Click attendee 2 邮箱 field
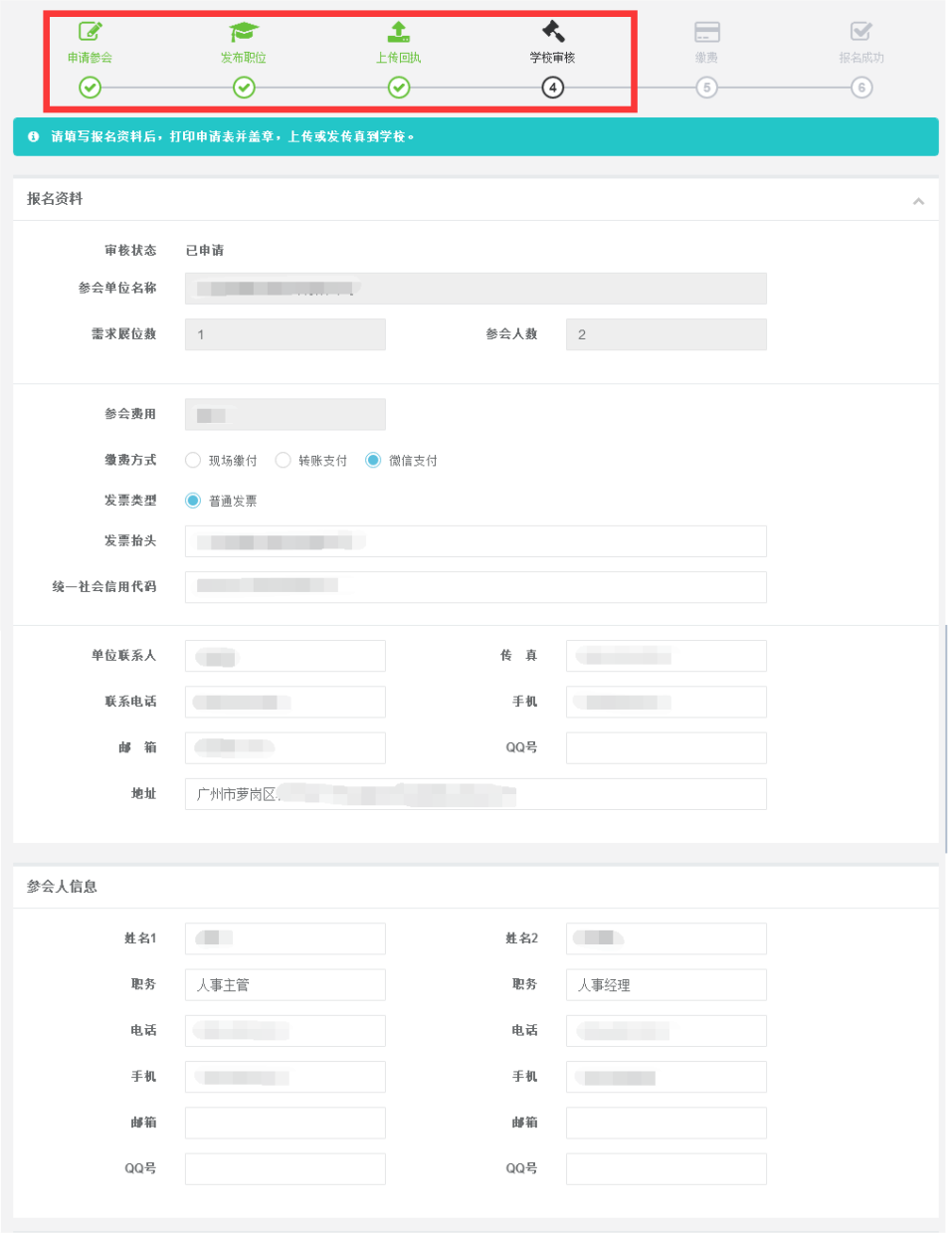Viewport: 952px width, 1233px height. pyautogui.click(x=666, y=1123)
